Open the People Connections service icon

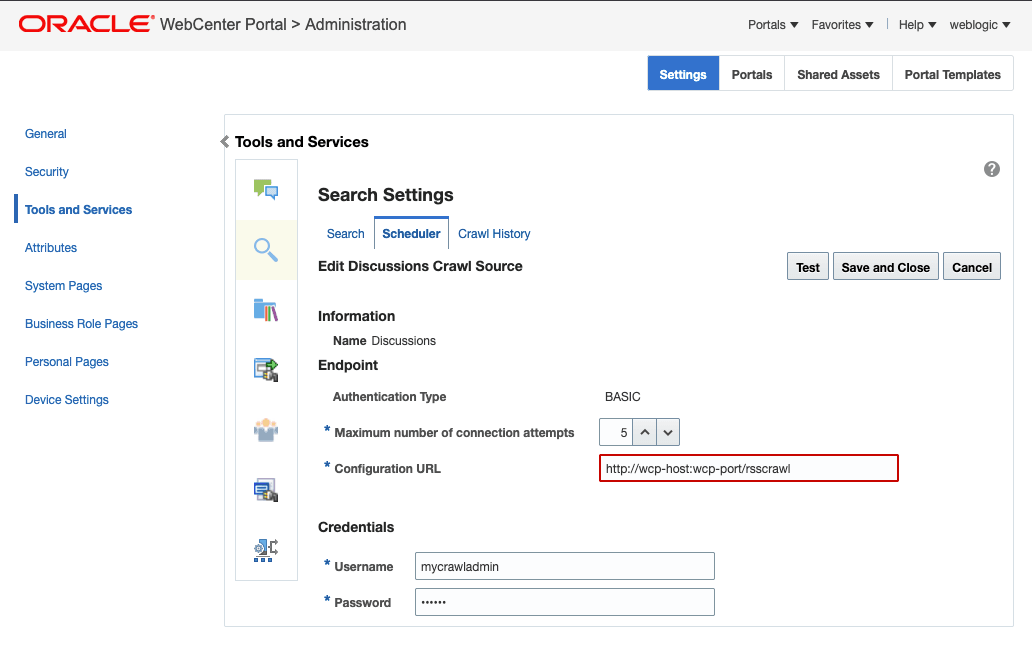(266, 430)
